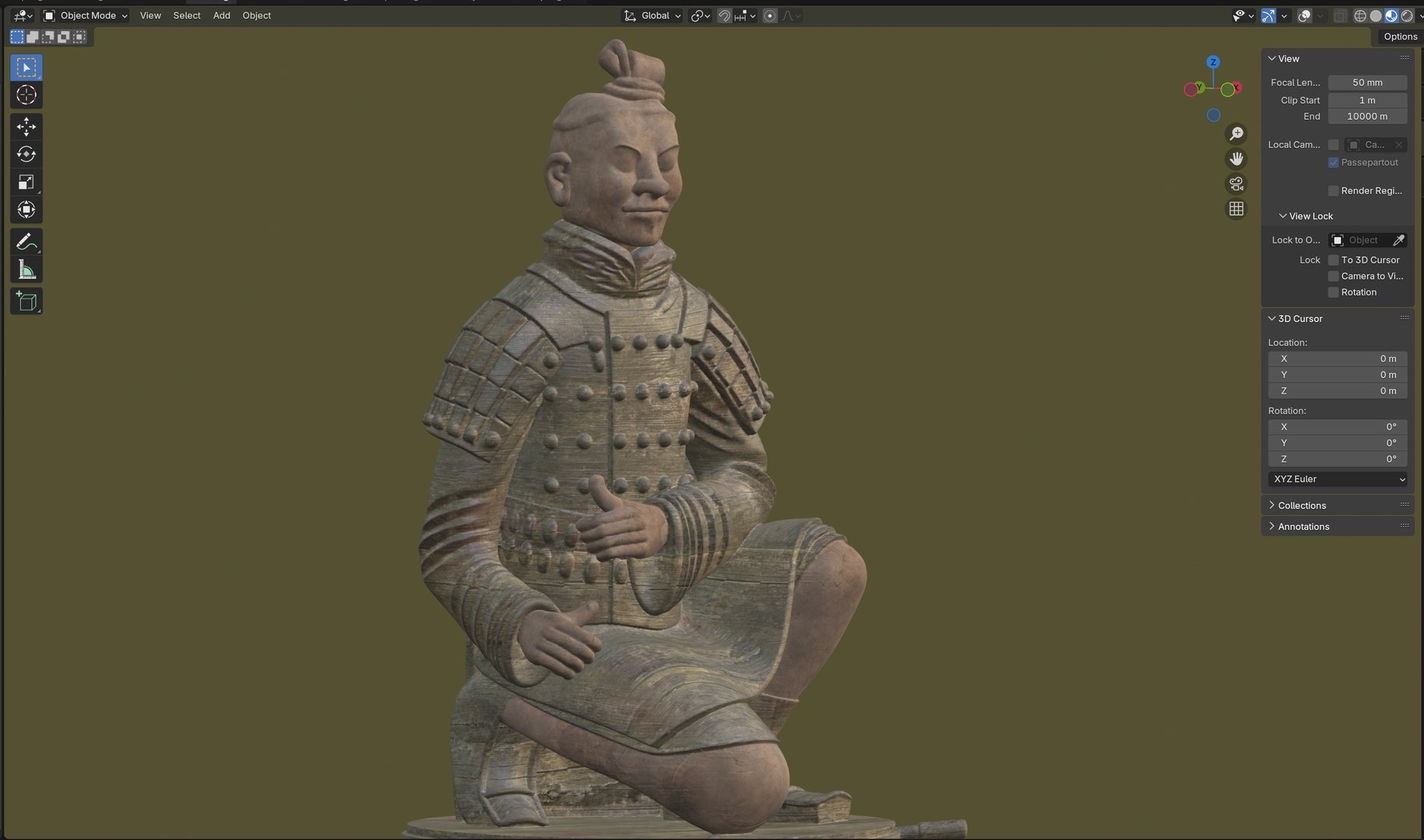The image size is (1424, 840).
Task: Enable Lock Camera to View checkbox
Action: click(1333, 276)
